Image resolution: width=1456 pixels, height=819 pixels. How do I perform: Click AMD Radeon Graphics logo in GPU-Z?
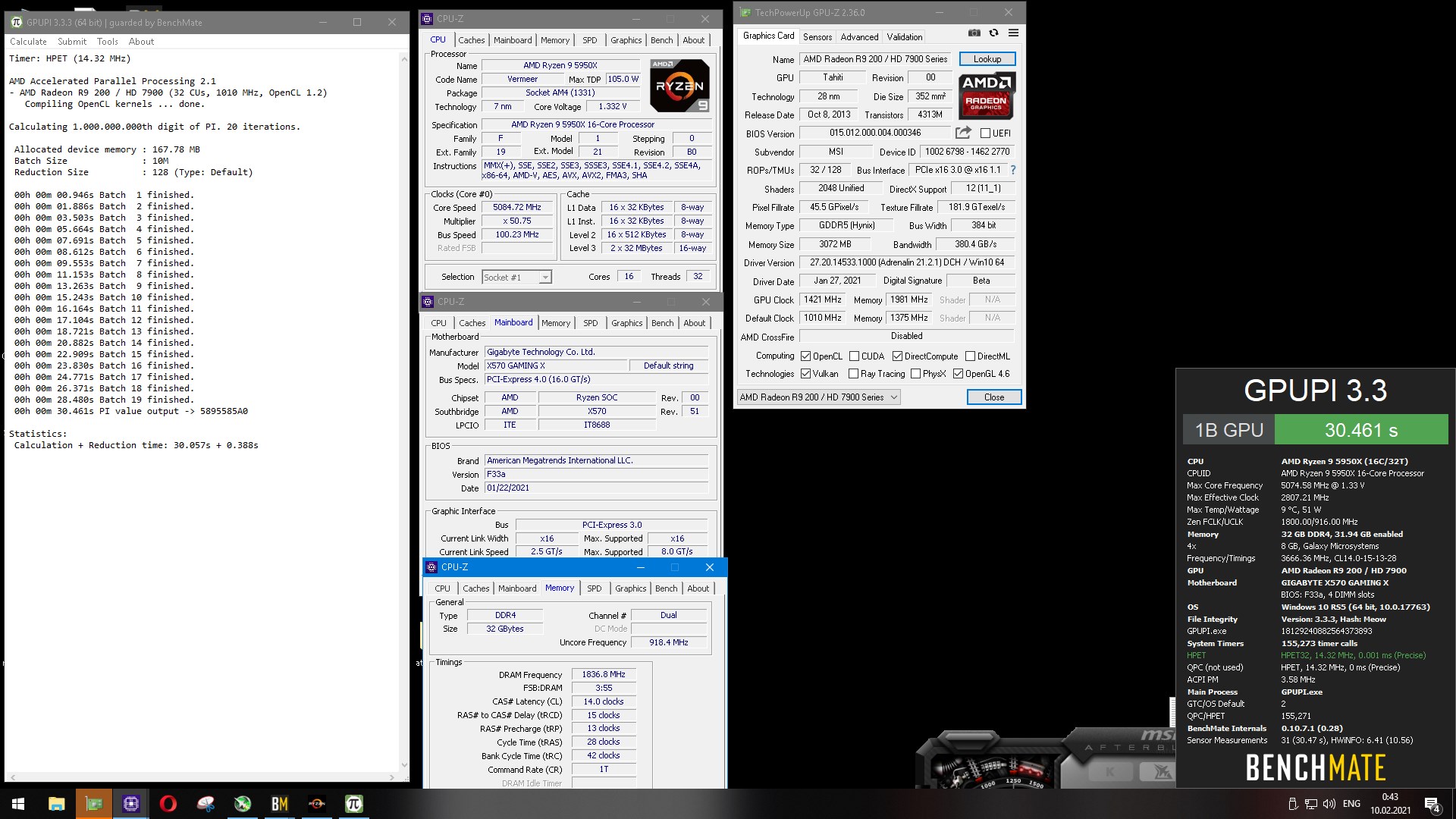point(987,95)
